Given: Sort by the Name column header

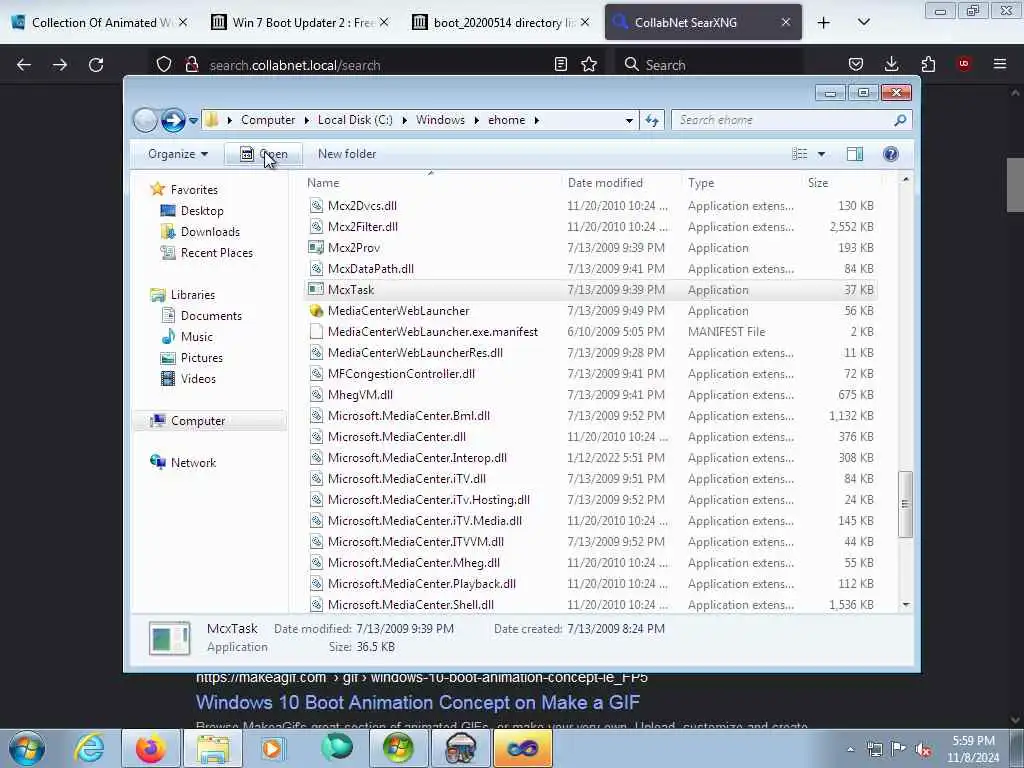Looking at the screenshot, I should 431,183.
